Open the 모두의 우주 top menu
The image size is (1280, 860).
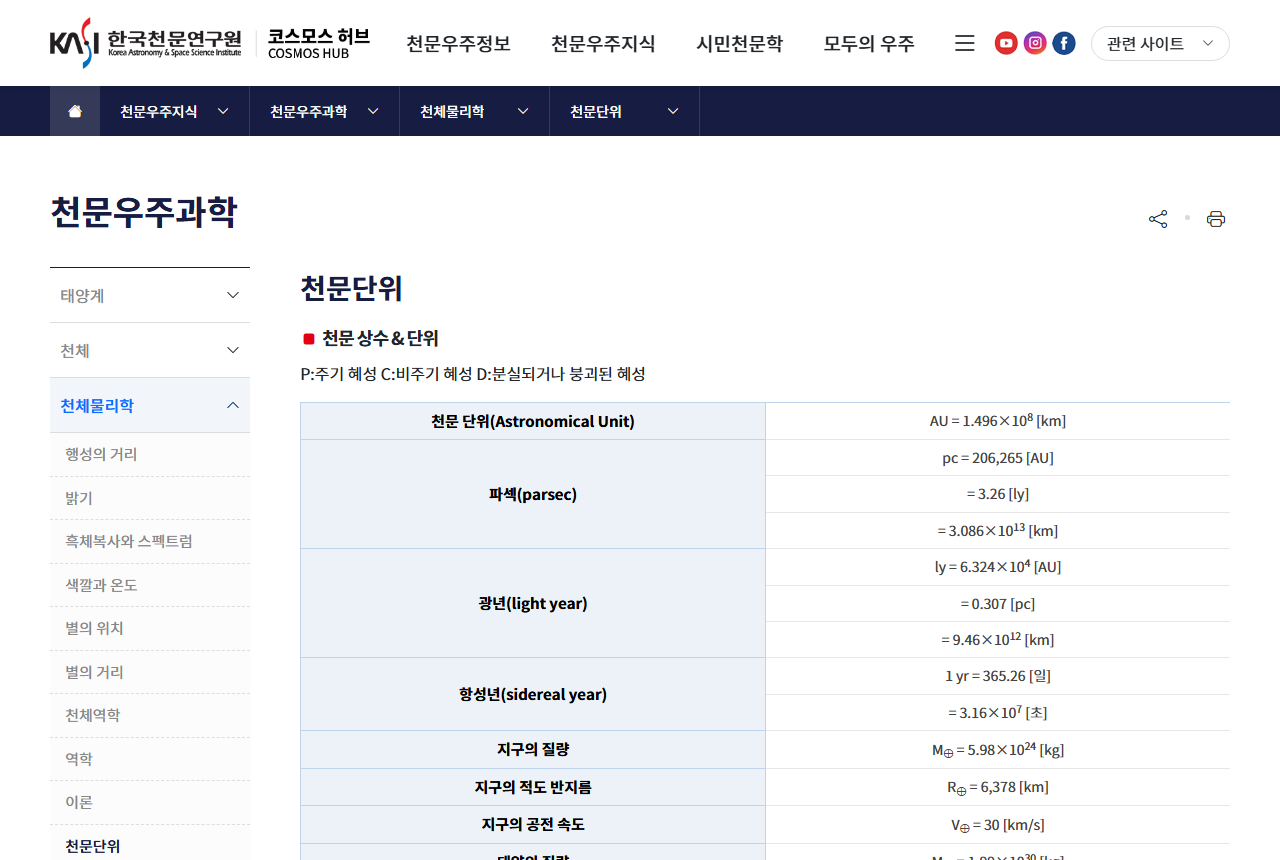tap(869, 43)
